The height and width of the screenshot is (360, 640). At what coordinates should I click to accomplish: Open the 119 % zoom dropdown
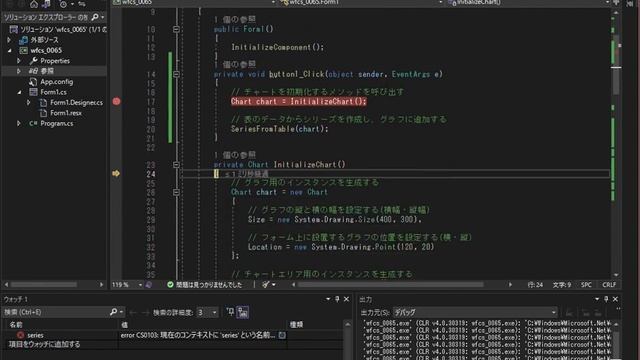point(140,285)
